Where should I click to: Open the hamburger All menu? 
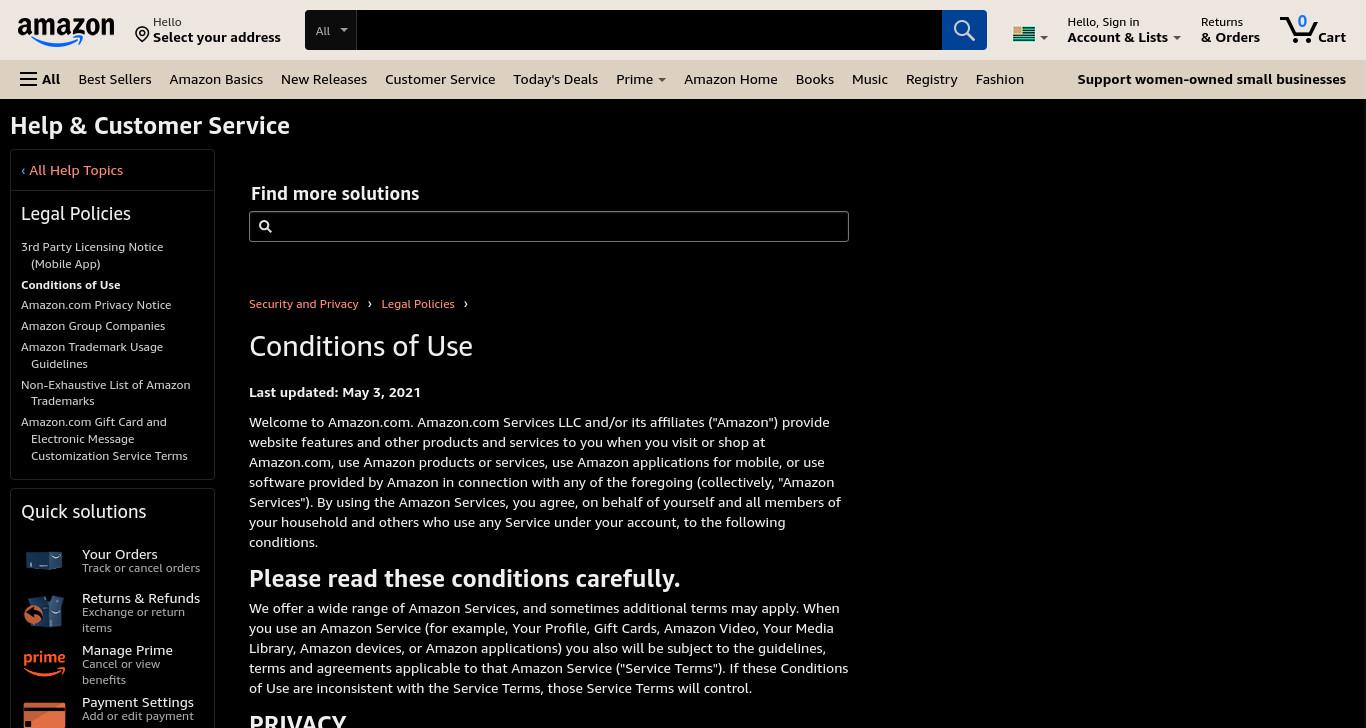[40, 79]
